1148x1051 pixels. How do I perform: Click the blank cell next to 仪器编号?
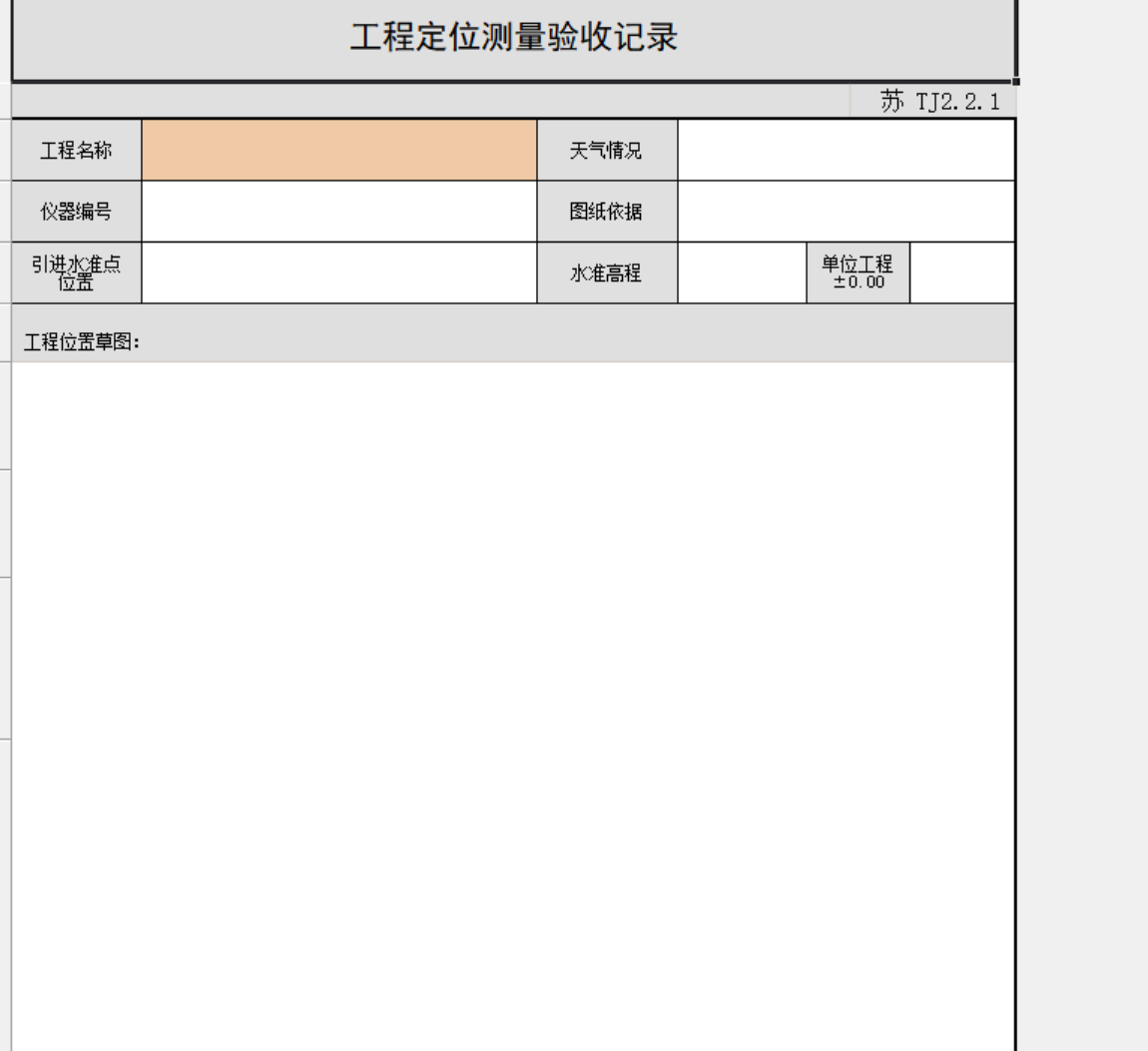pyautogui.click(x=339, y=212)
